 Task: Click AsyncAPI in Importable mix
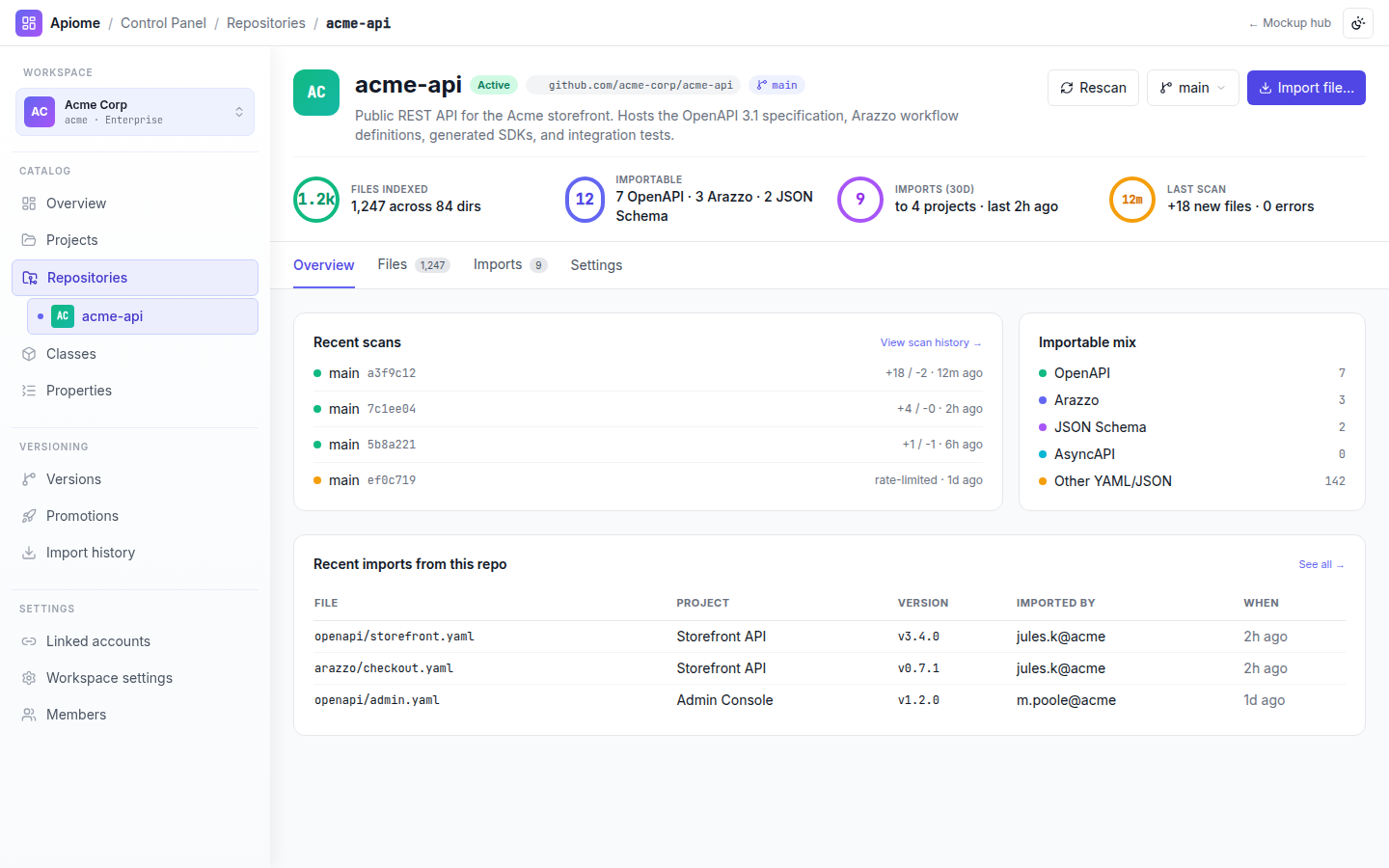click(x=1192, y=454)
